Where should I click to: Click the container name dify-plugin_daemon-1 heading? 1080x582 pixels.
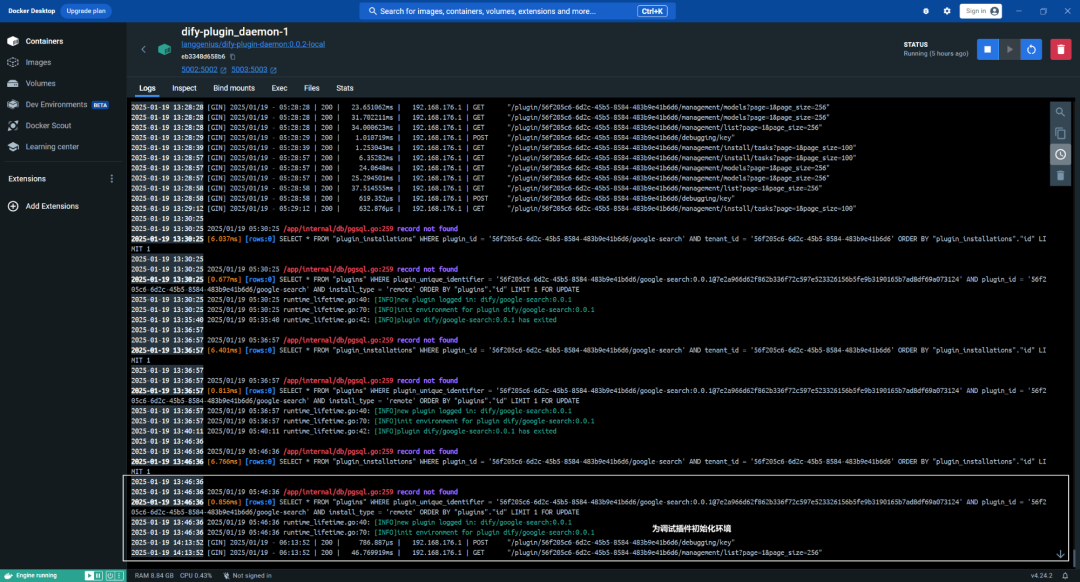235,32
